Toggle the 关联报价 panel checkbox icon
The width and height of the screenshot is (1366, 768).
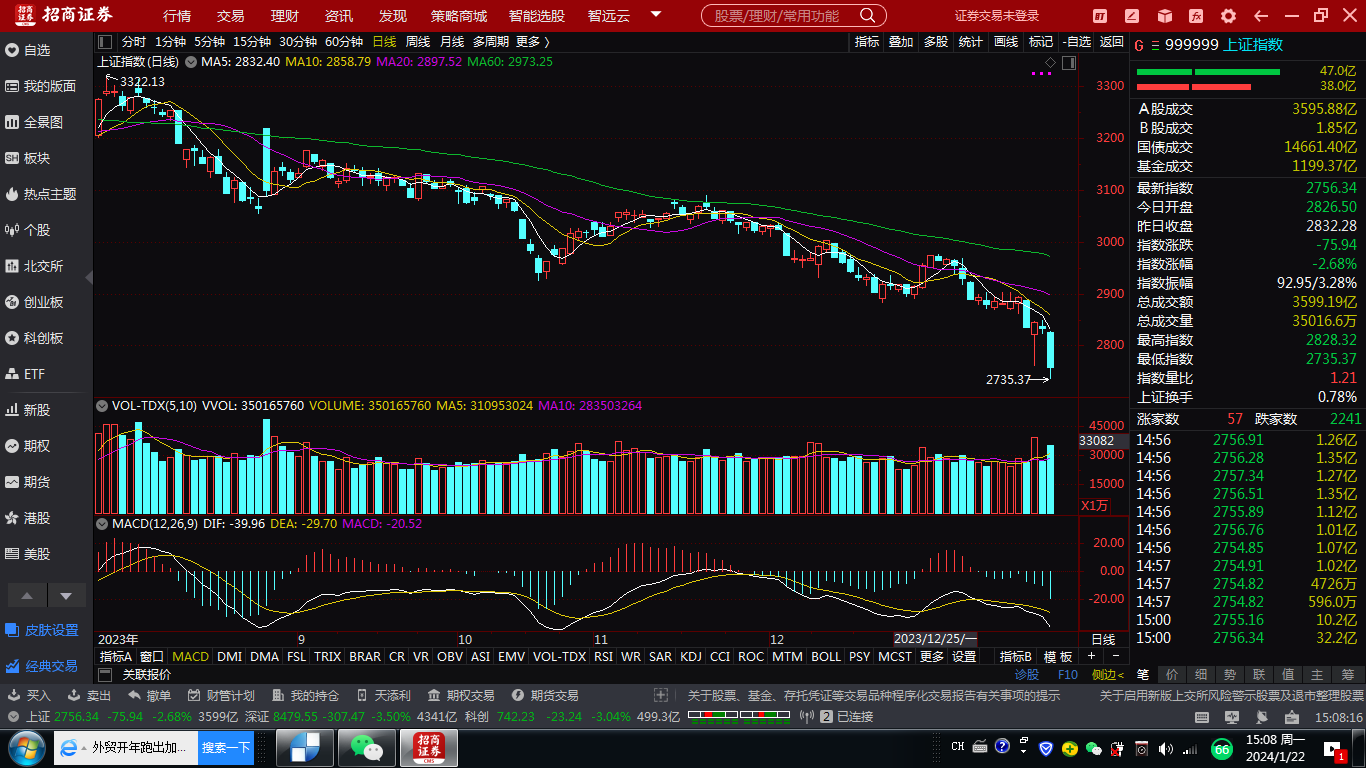pos(105,675)
